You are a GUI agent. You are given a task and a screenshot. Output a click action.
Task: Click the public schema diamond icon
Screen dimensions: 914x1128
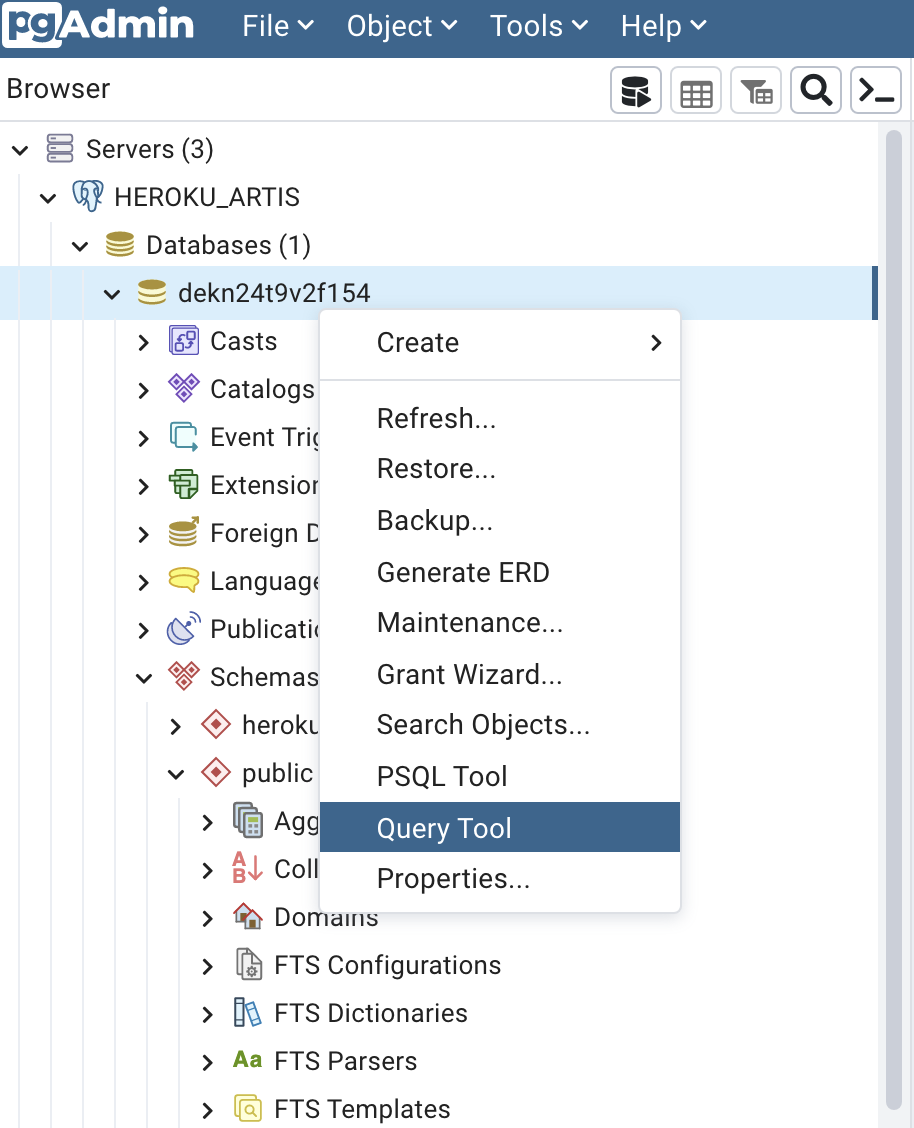tap(216, 773)
